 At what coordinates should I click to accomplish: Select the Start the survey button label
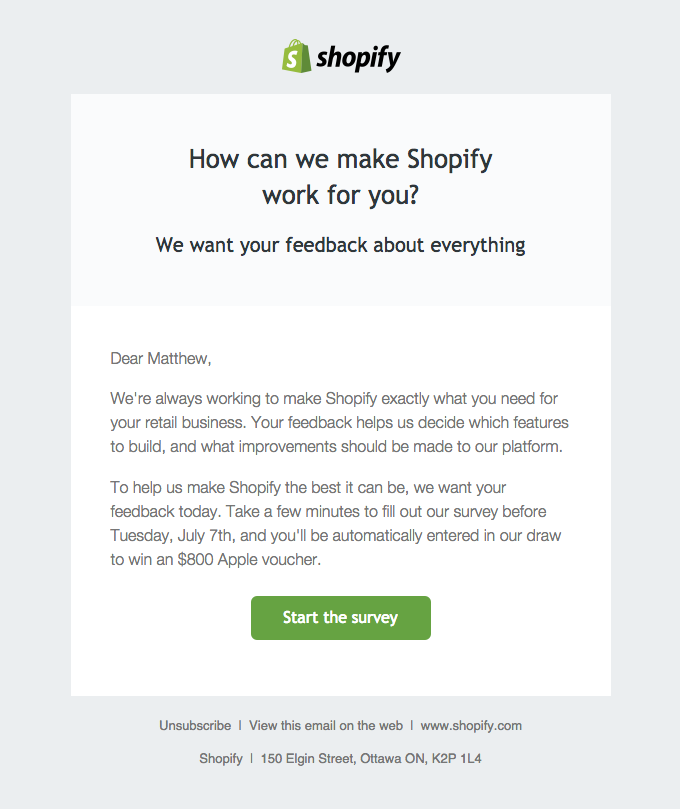tap(340, 618)
